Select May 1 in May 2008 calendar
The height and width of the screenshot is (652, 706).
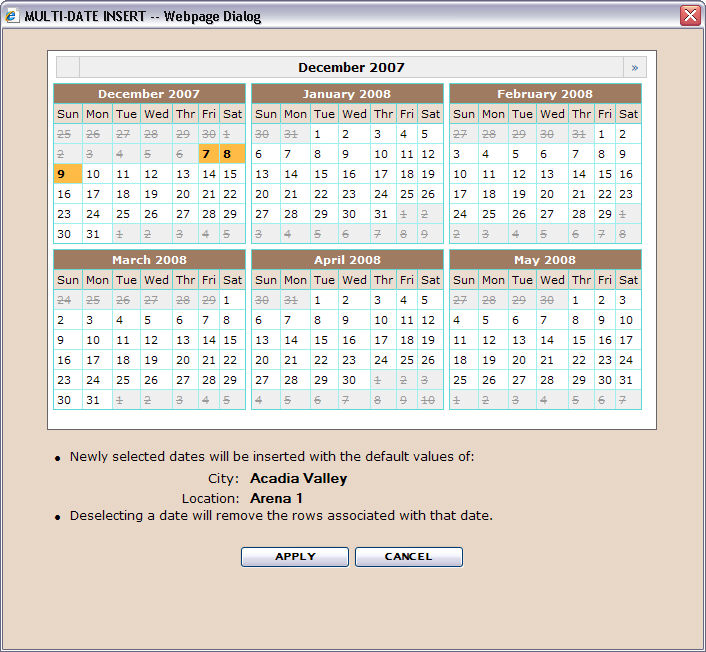pyautogui.click(x=581, y=300)
